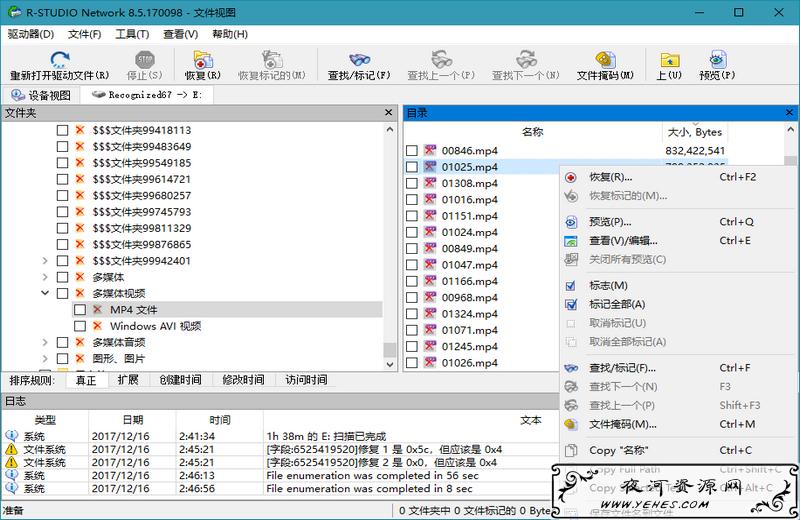Open the 工具(T) menu
Image resolution: width=800 pixels, height=520 pixels.
pyautogui.click(x=132, y=34)
